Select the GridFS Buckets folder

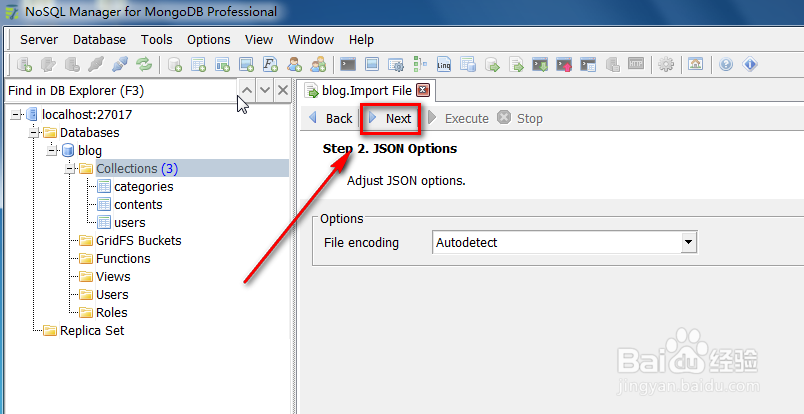pos(138,241)
